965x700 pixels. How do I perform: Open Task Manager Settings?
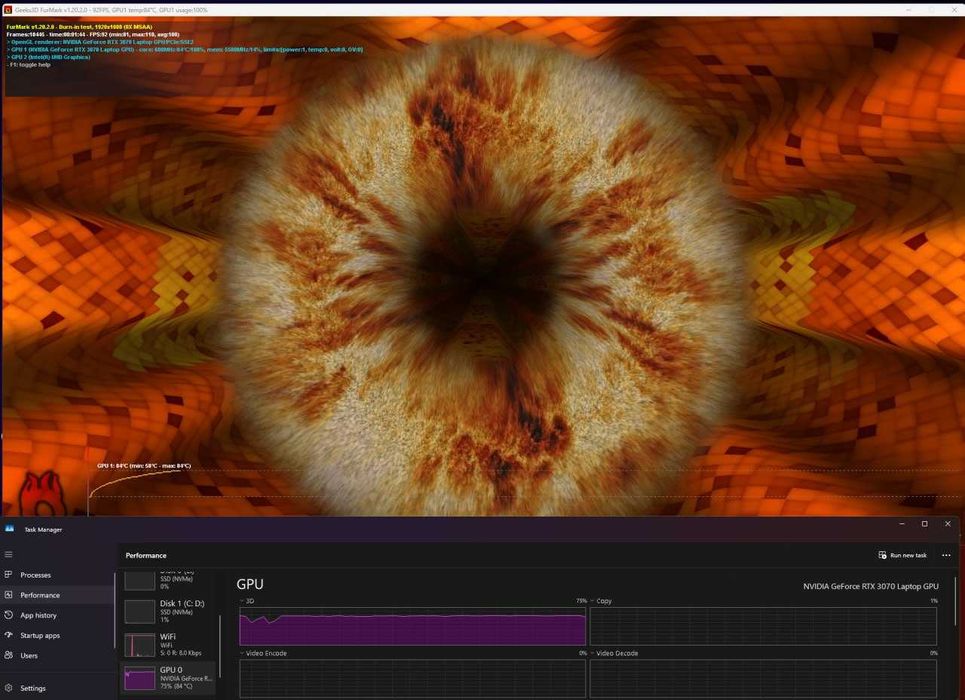(x=33, y=688)
